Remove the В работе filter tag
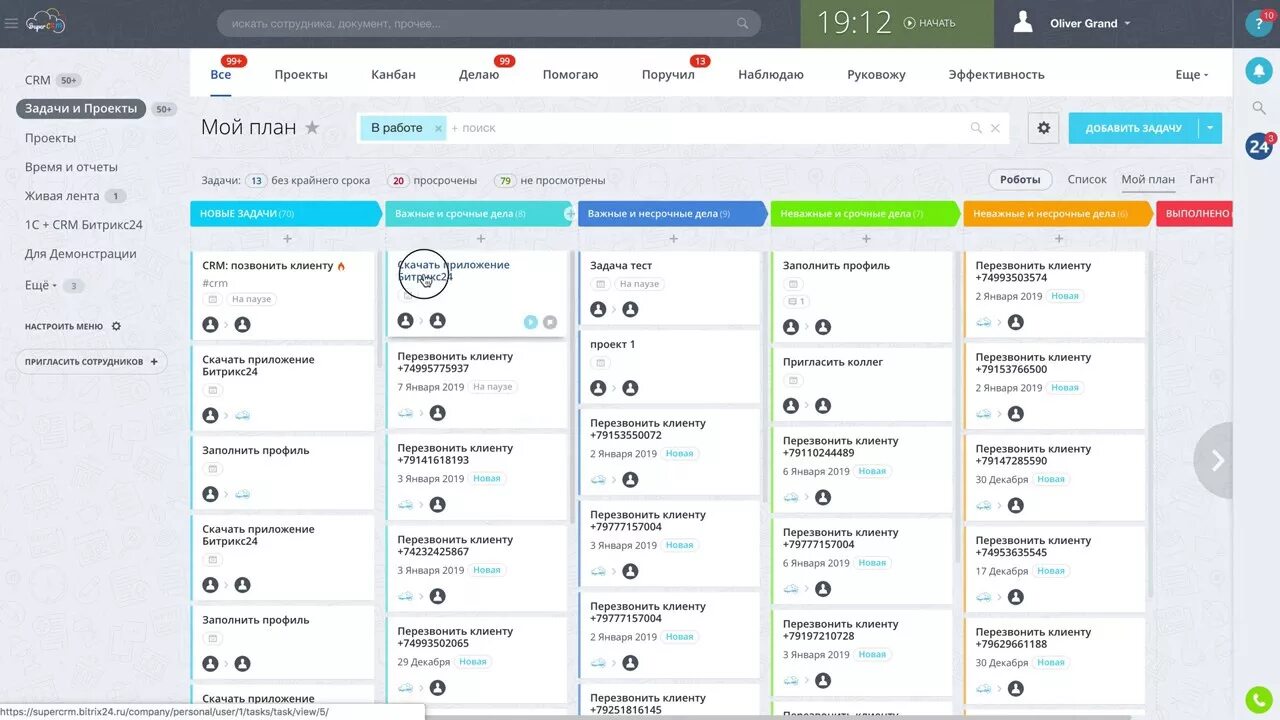This screenshot has height=720, width=1280. click(x=438, y=128)
